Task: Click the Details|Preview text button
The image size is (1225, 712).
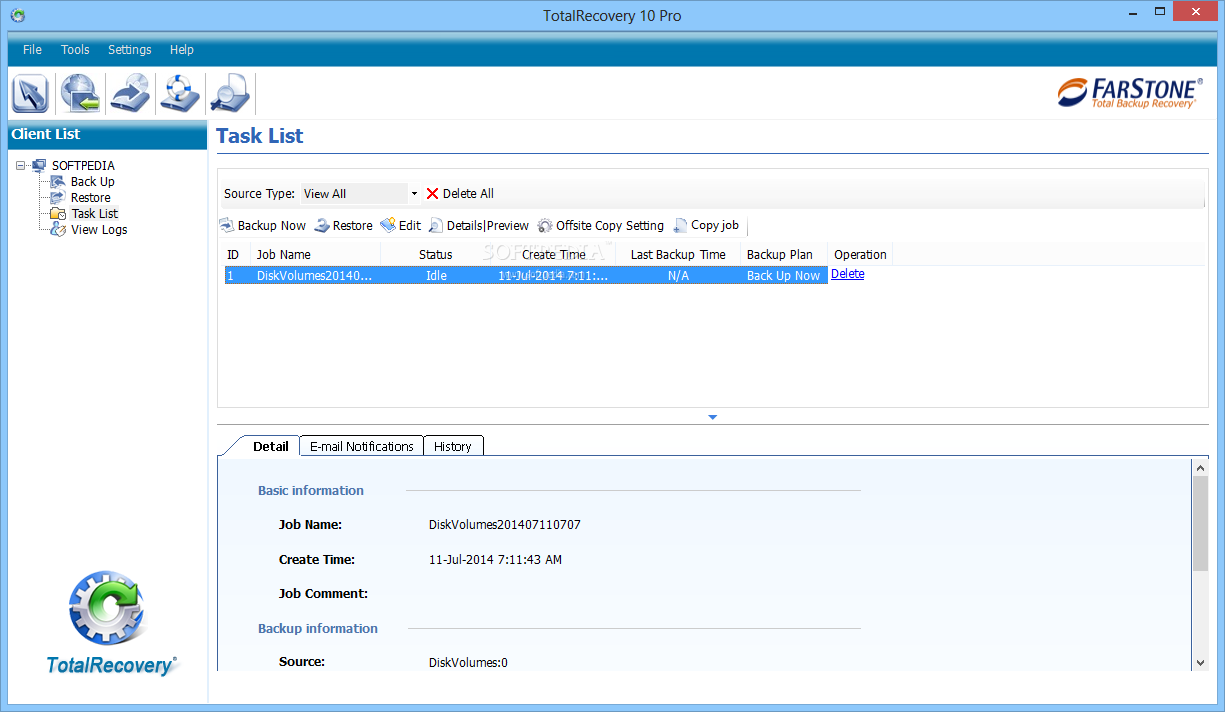Action: (488, 226)
